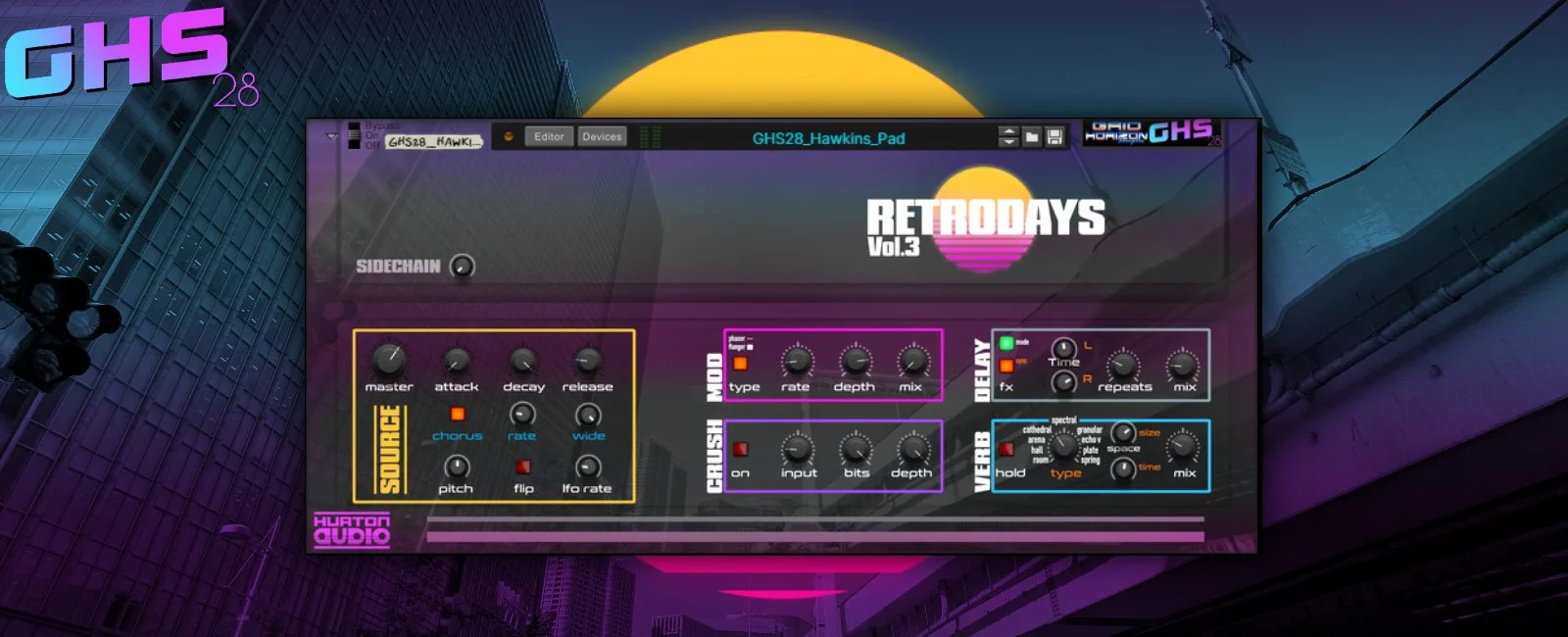Click the VERB space size knob

1123,432
